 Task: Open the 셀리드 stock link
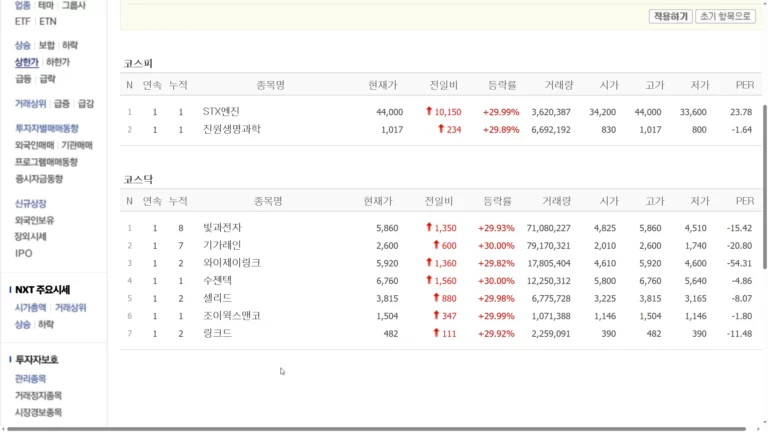click(217, 298)
